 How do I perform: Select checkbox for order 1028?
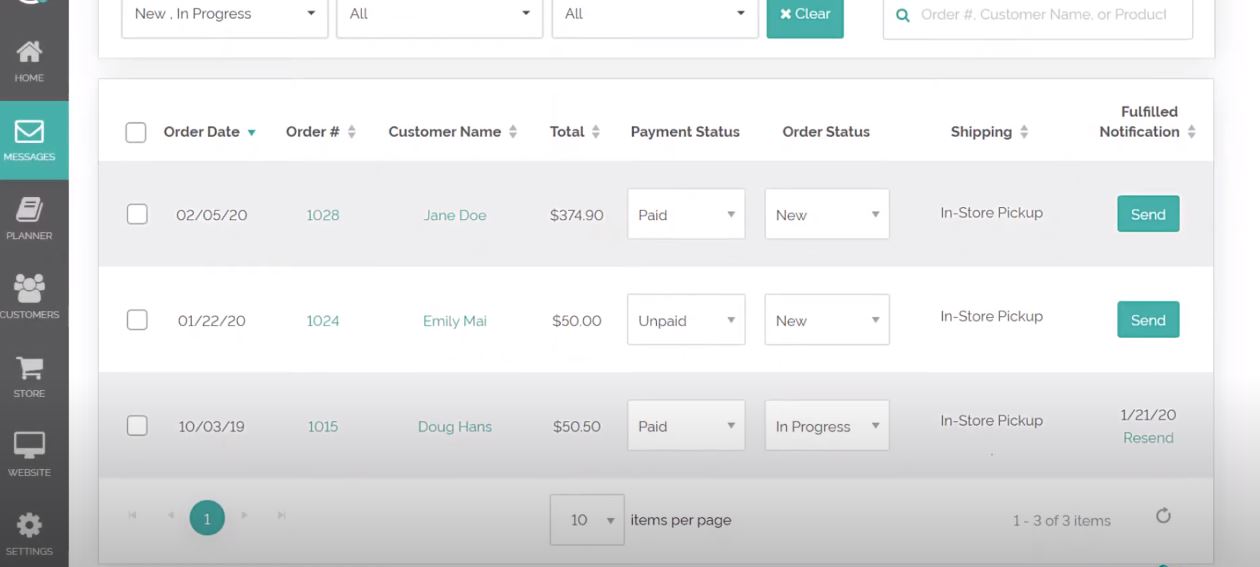pyautogui.click(x=137, y=214)
